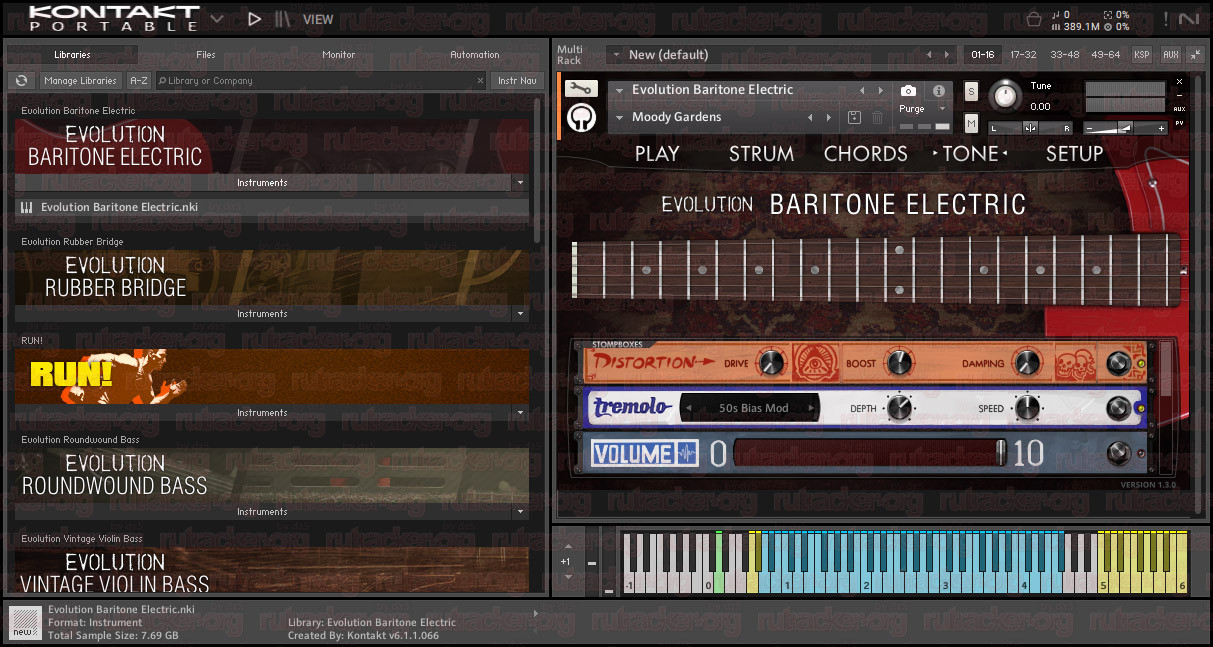This screenshot has height=647, width=1213.
Task: Select next snapshot after Moody Gardens
Action: (829, 118)
